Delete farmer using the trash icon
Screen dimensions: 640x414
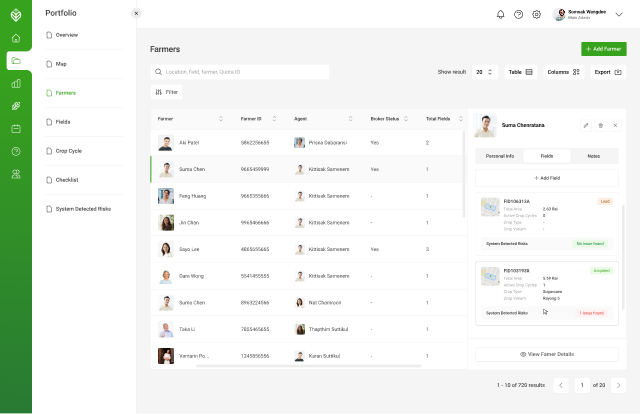coord(600,125)
